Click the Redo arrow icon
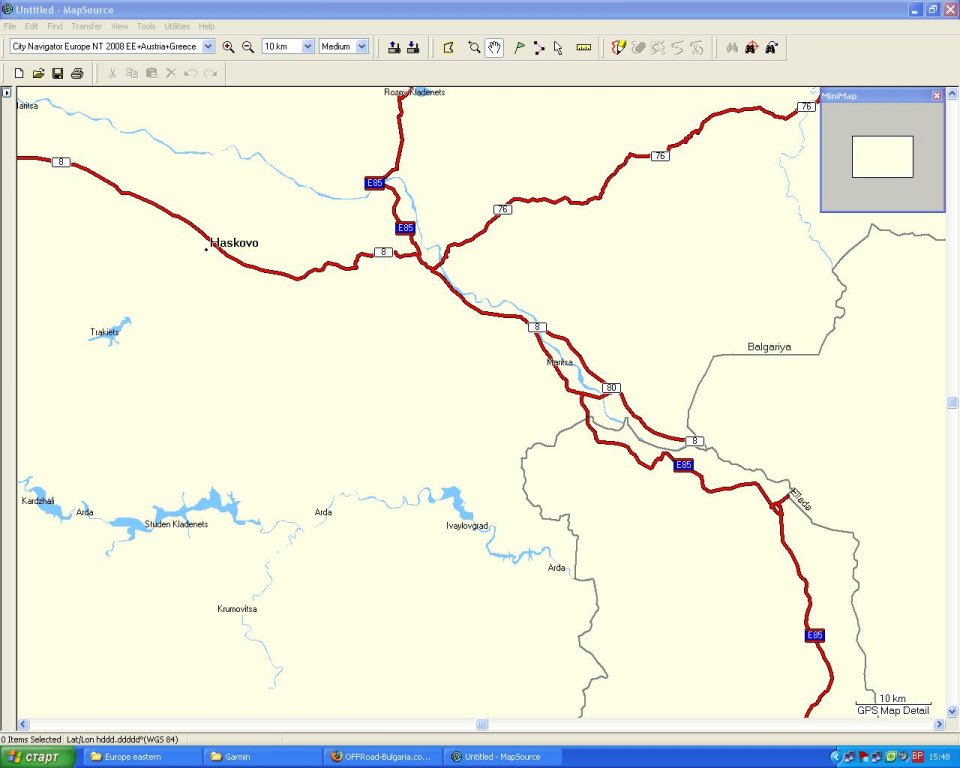960x768 pixels. 210,73
